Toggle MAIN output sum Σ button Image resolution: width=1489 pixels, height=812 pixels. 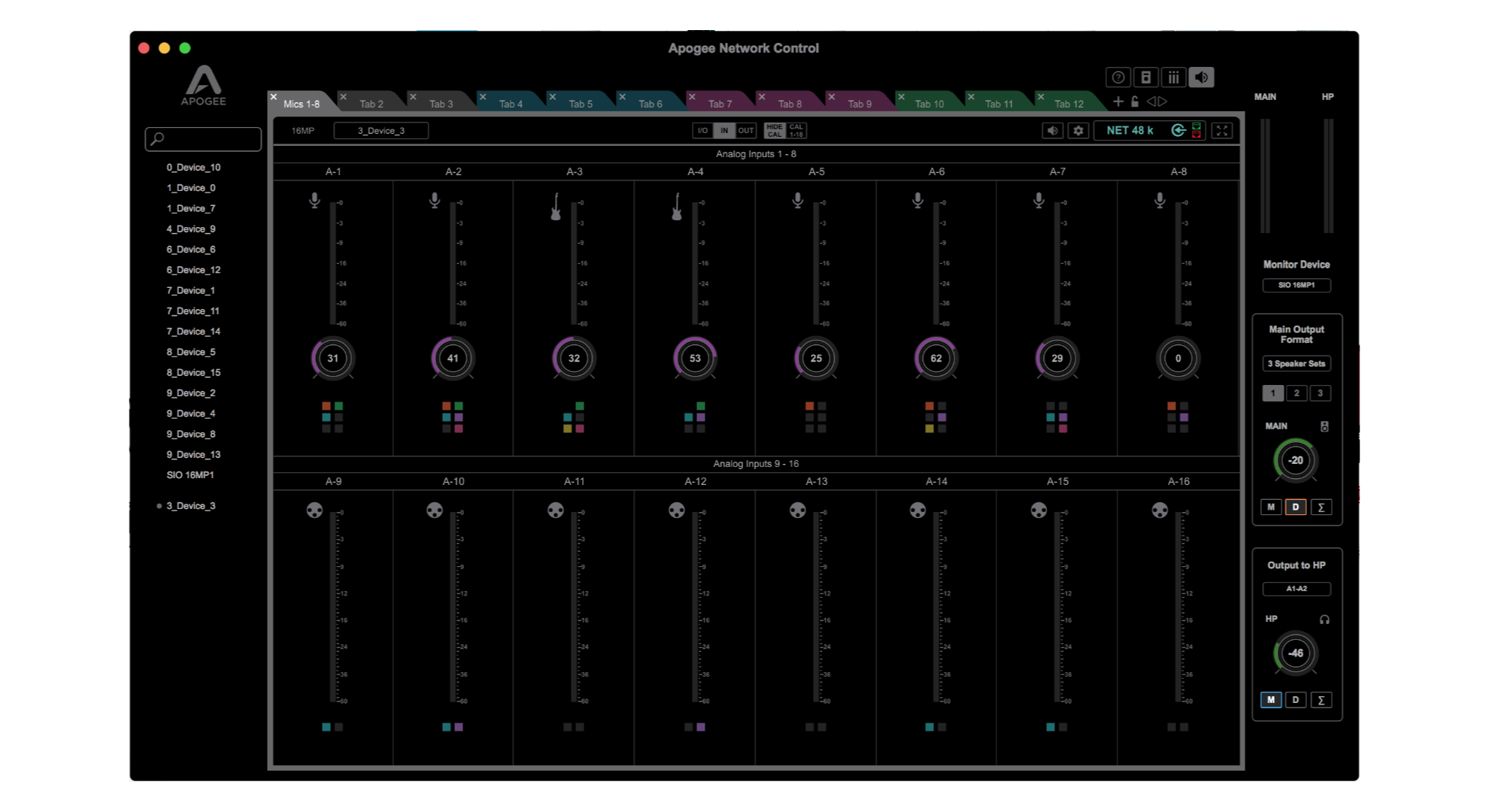1321,507
